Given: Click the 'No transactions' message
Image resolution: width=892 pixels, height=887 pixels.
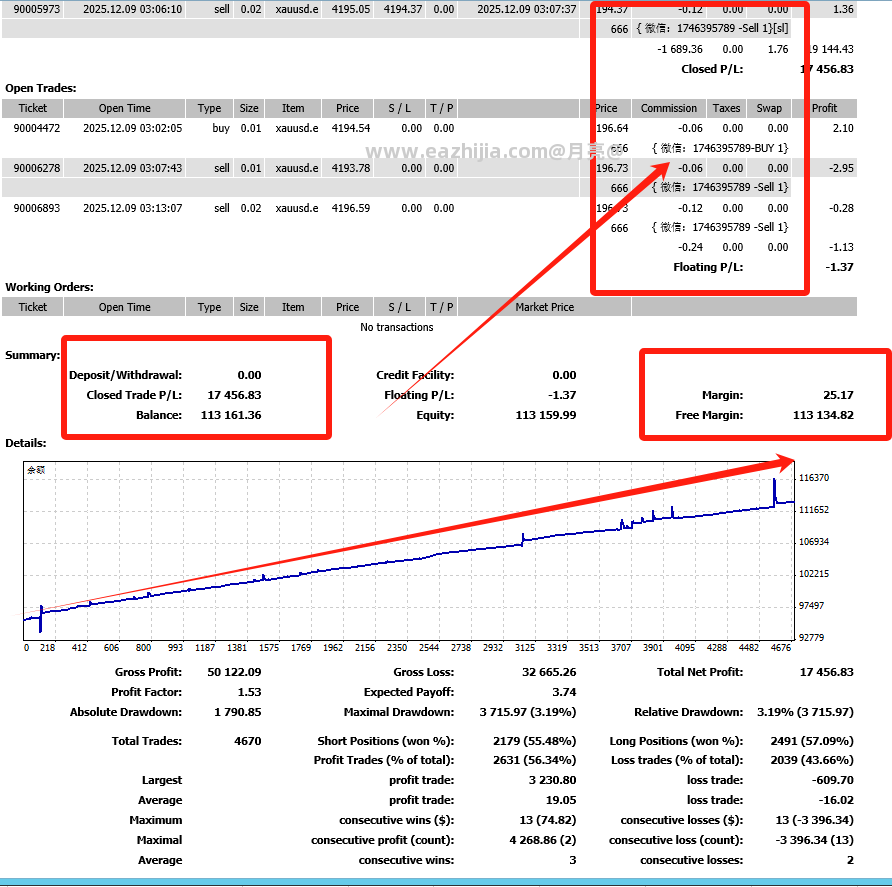Looking at the screenshot, I should point(397,327).
